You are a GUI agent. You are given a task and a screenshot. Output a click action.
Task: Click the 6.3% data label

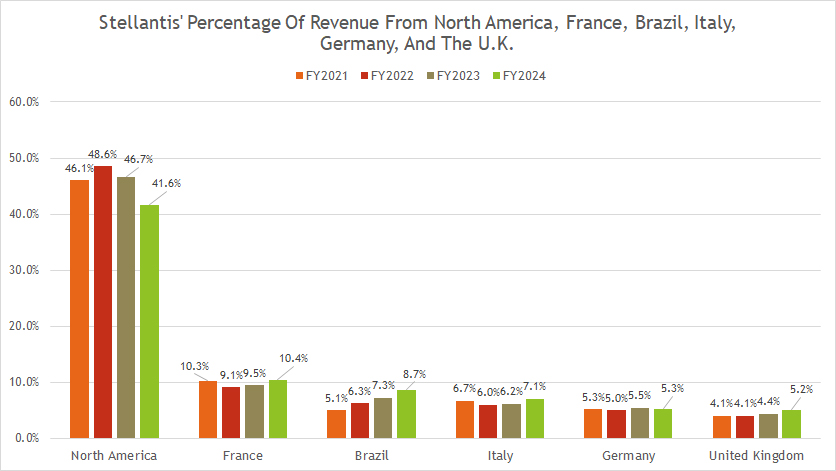pos(359,392)
